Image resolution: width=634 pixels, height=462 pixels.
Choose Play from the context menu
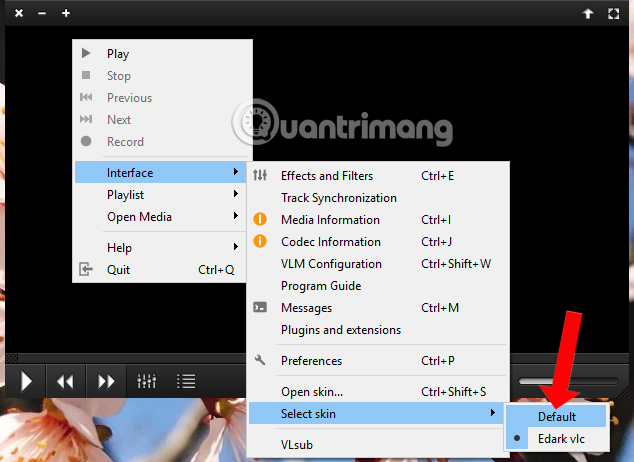161,53
